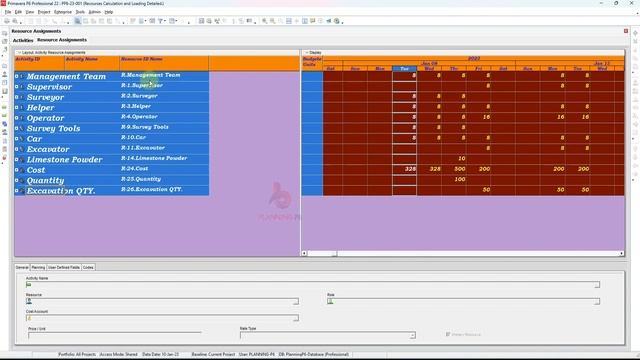Click browse button of Activity Name field
The image size is (640, 360).
coord(597,285)
